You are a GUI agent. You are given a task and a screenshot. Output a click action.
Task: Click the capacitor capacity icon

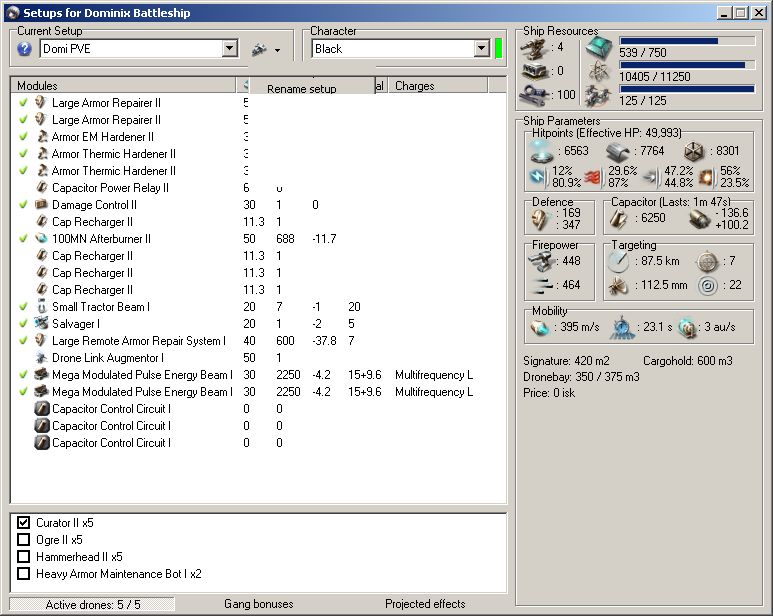point(619,218)
